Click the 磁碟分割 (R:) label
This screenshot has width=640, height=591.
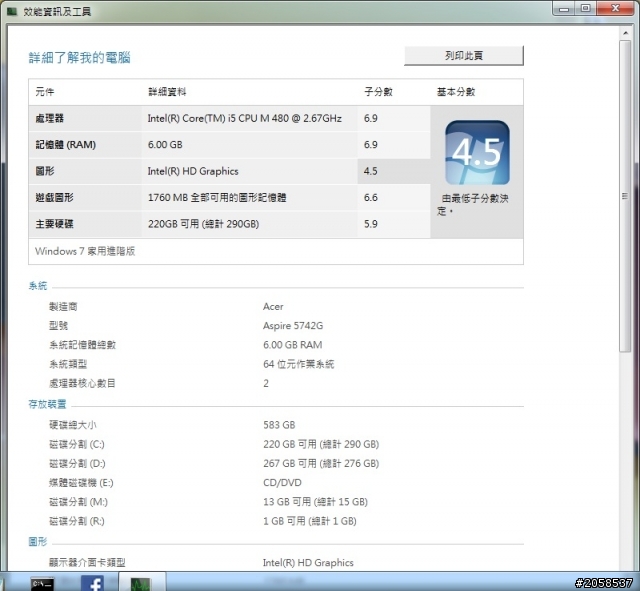pos(77,521)
